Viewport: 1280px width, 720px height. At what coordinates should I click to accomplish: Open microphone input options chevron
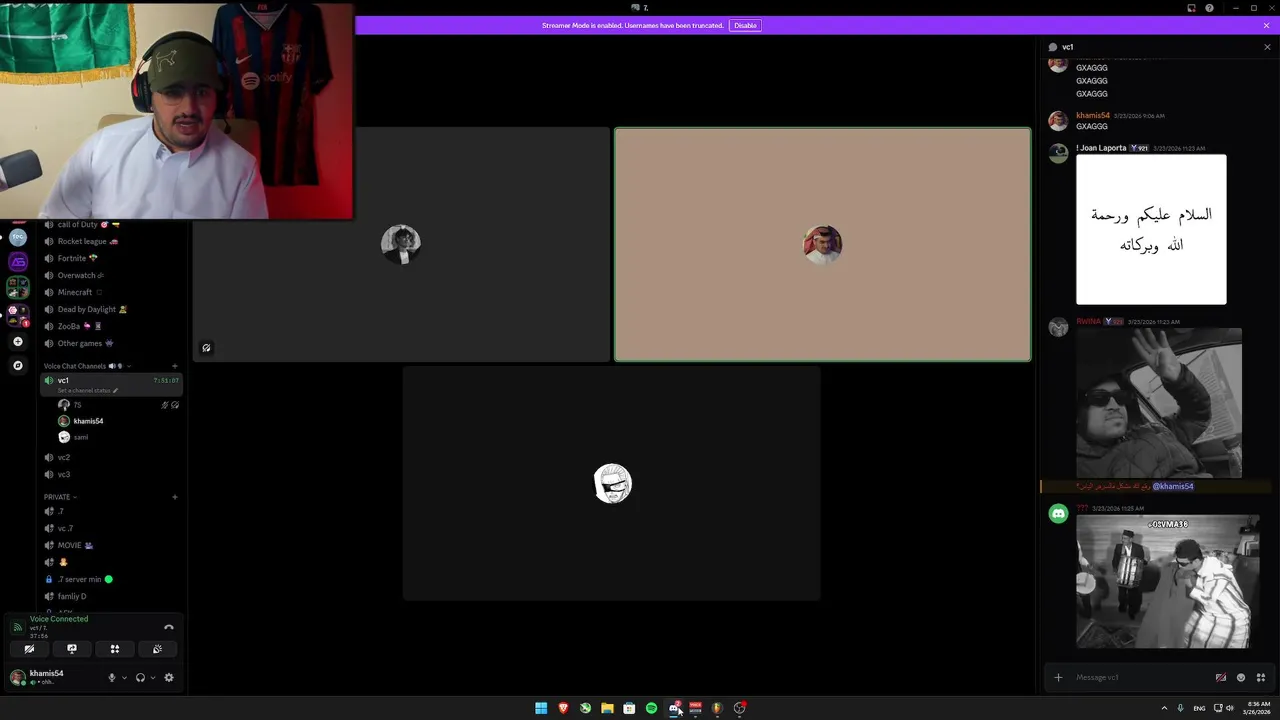coord(124,677)
